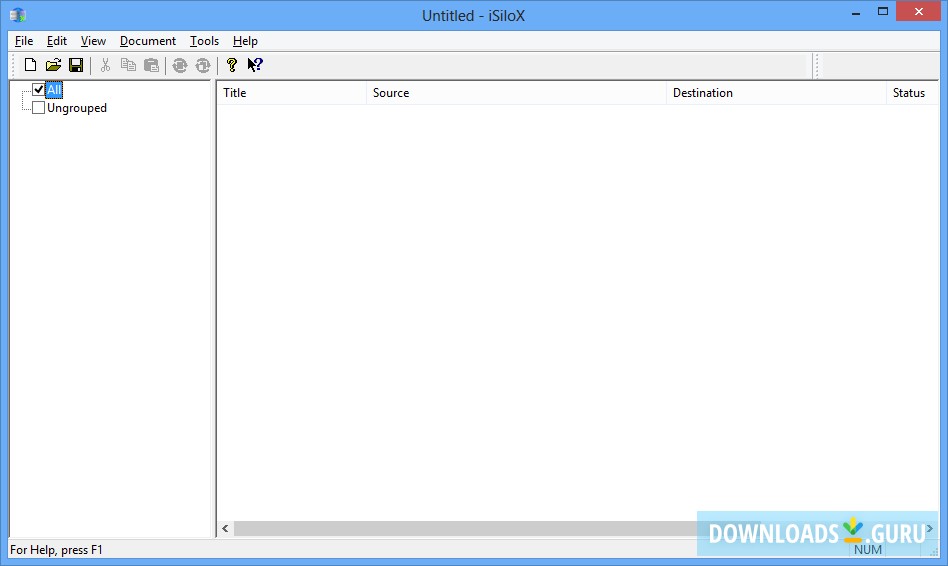Close the iSiloX window
The width and height of the screenshot is (948, 566).
pyautogui.click(x=918, y=11)
